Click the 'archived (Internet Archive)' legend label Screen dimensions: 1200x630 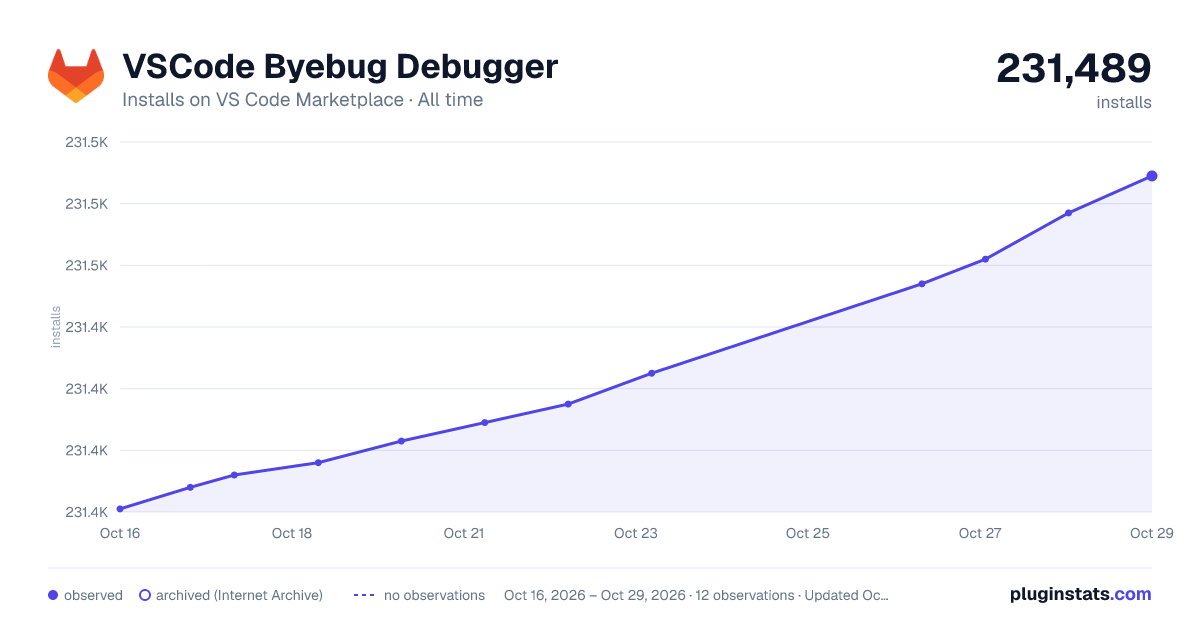coord(239,595)
